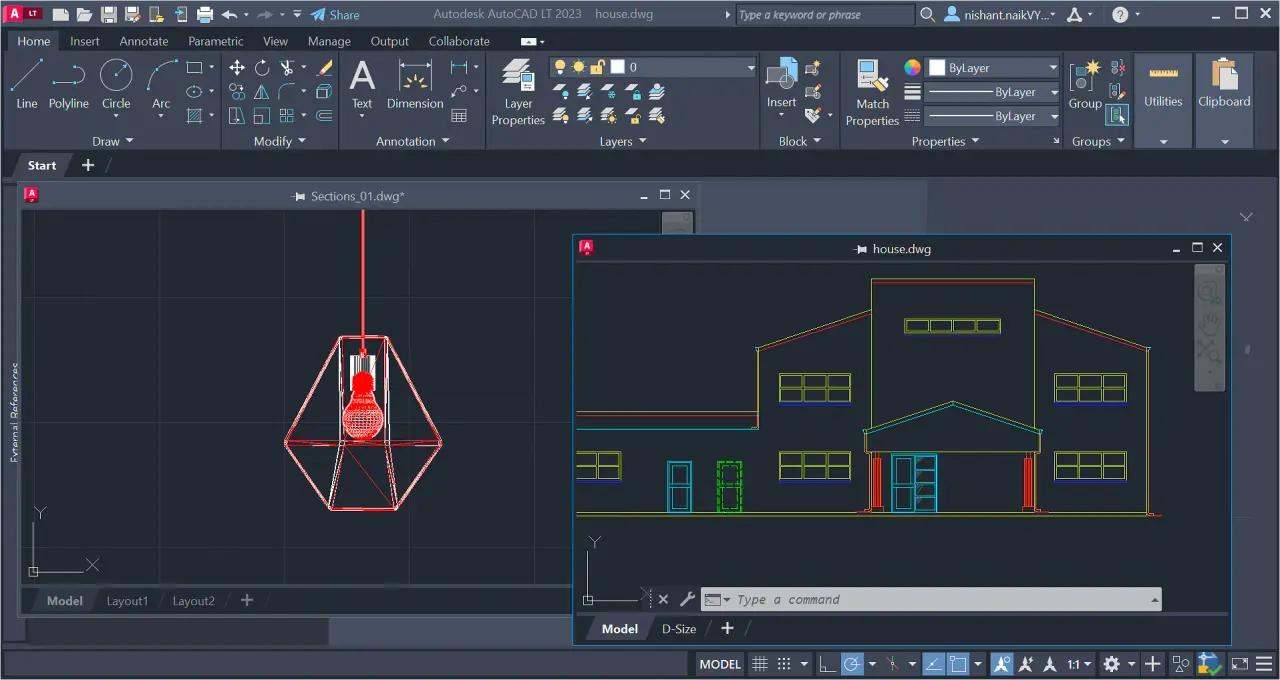Toggle ortho mode in status bar
1280x680 pixels.
pos(827,664)
